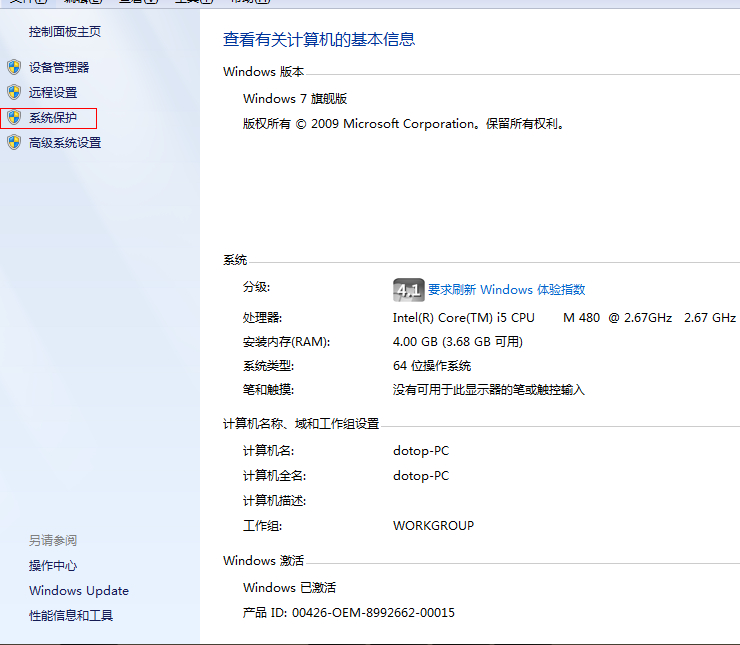Click the Windows 版本 section heading
740x645 pixels.
(263, 72)
